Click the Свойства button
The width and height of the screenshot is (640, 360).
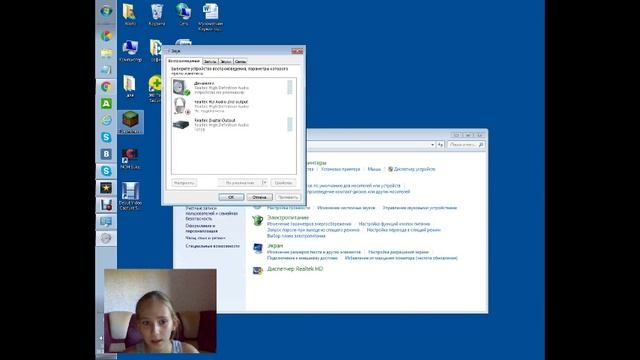283,183
